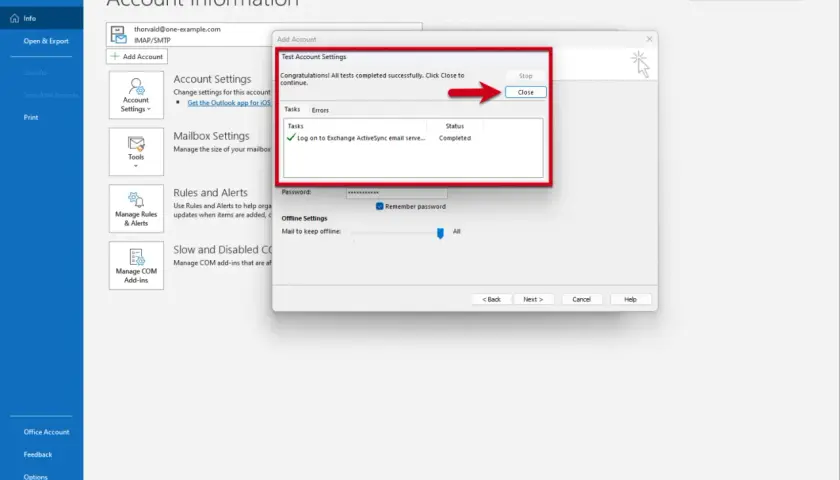
Task: Follow the Get the Outlook app for iOS link
Action: click(x=229, y=103)
